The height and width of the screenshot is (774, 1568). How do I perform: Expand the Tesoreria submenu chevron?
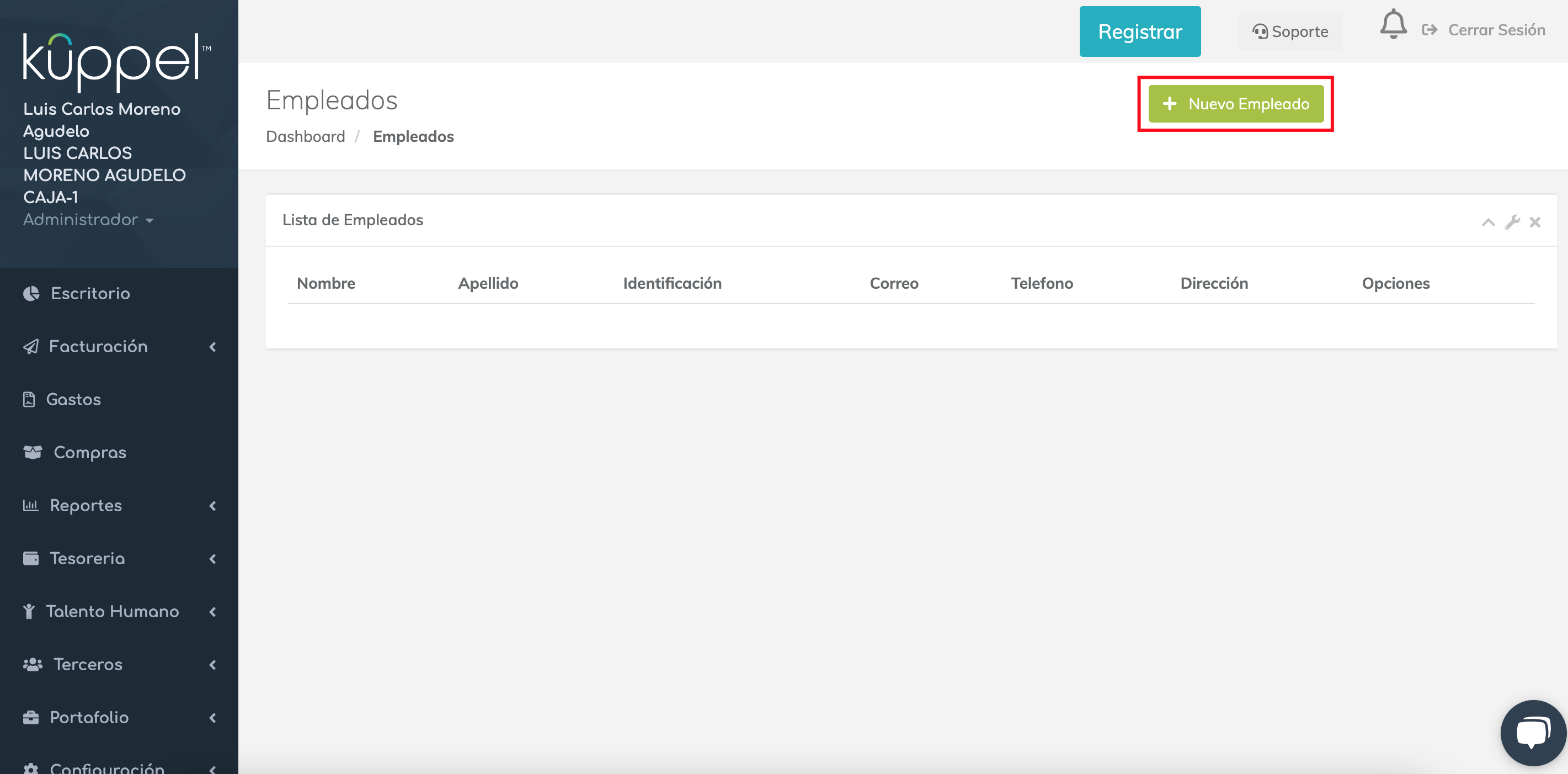point(212,559)
